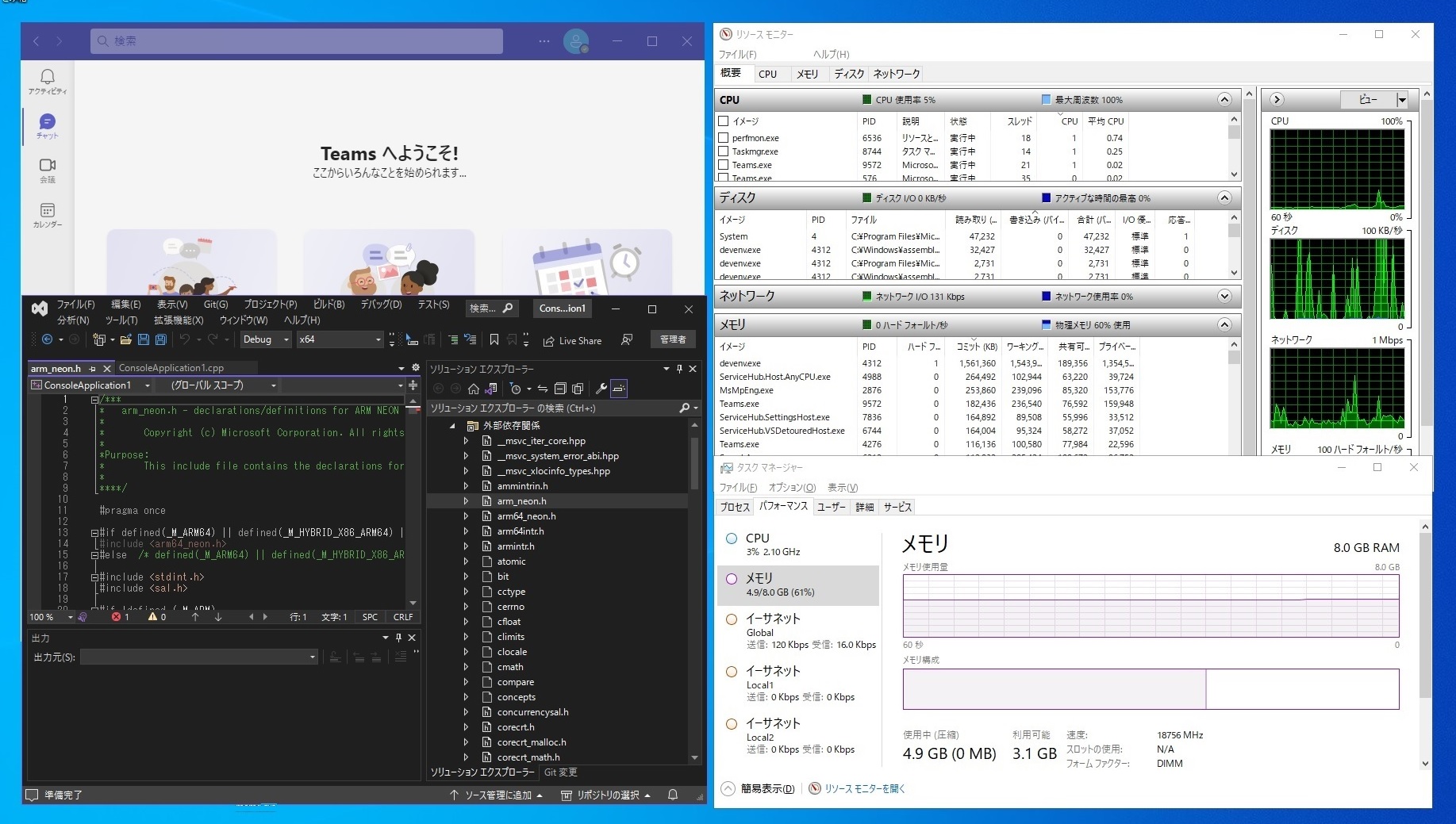1456x824 pixels.
Task: Open Visual Studio Git menu
Action: 216,305
